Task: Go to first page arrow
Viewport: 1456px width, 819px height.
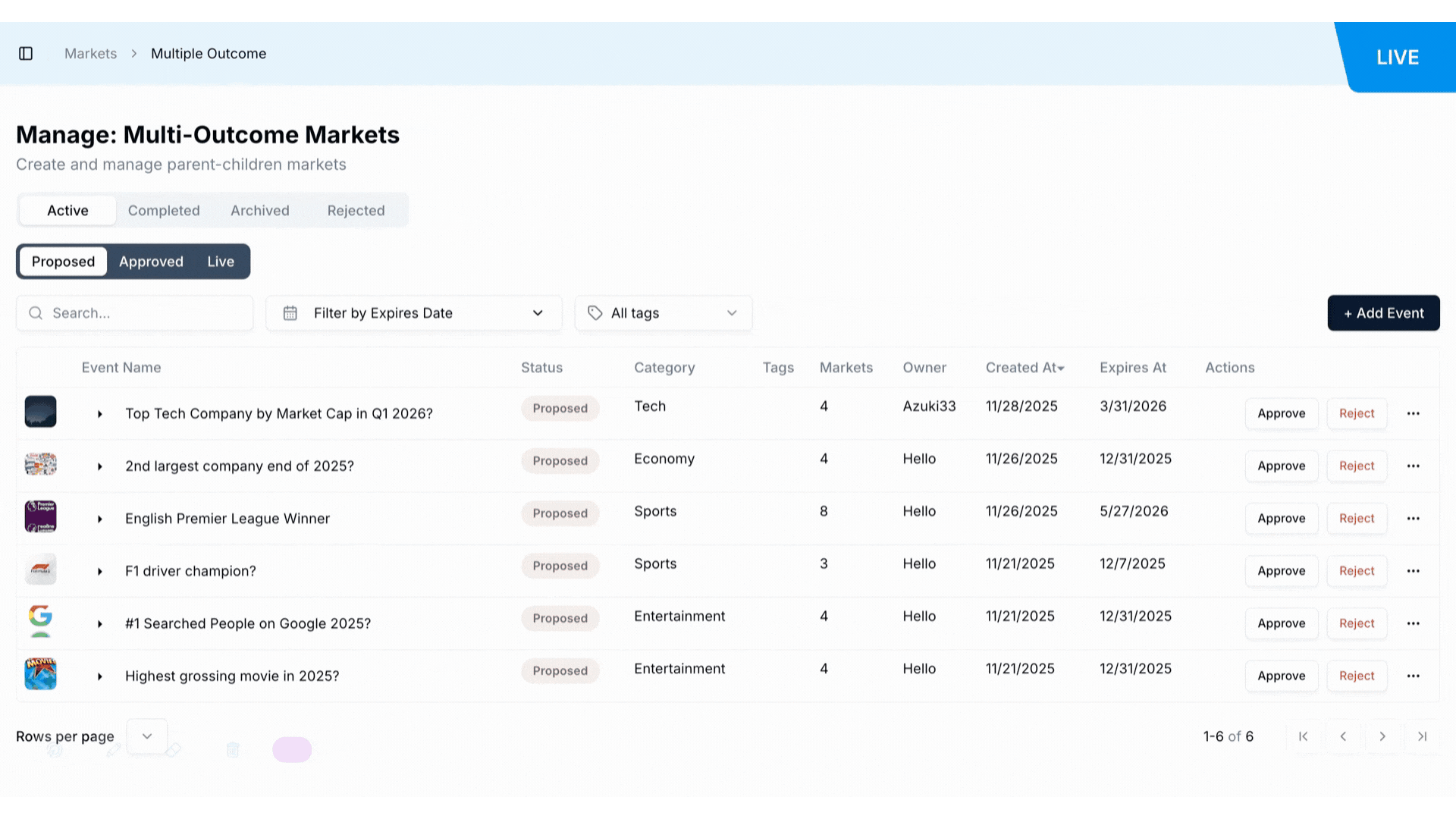Action: tap(1303, 736)
